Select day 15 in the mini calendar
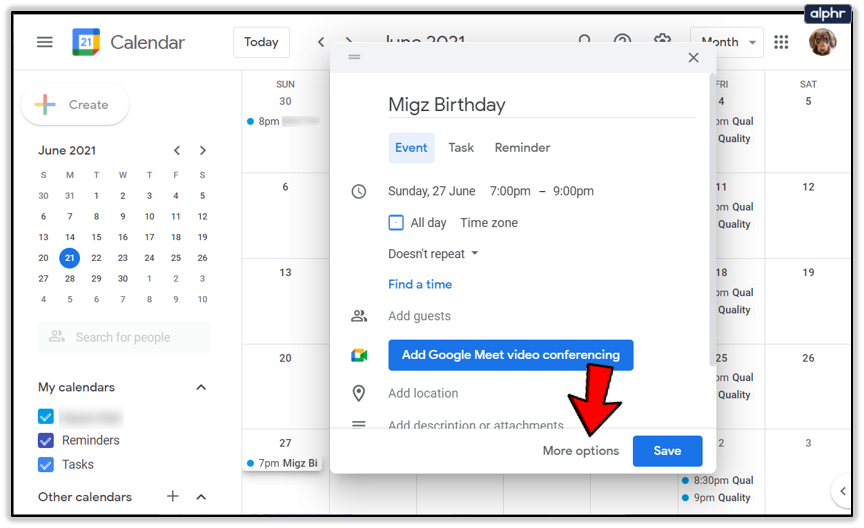864x528 pixels. [x=96, y=237]
